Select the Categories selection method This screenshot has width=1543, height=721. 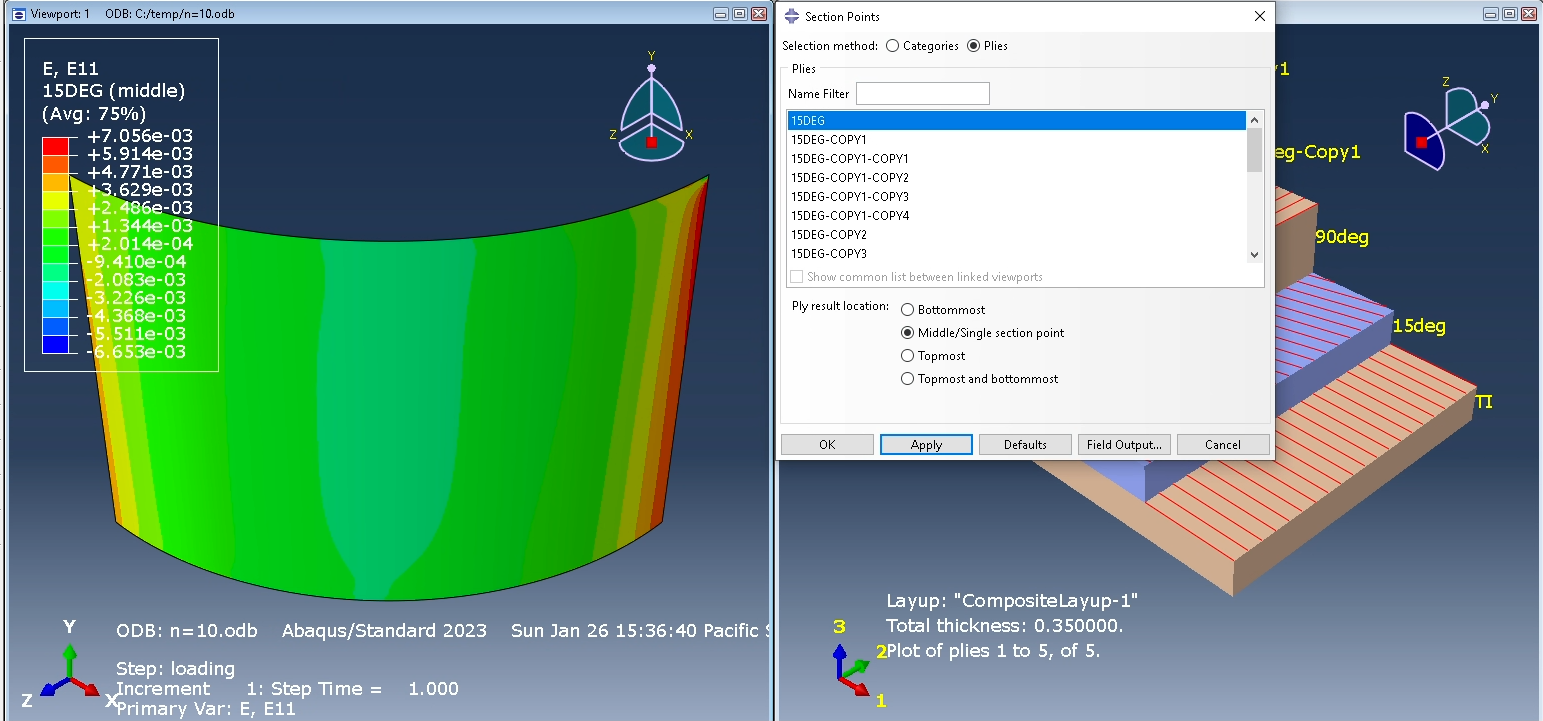[891, 45]
